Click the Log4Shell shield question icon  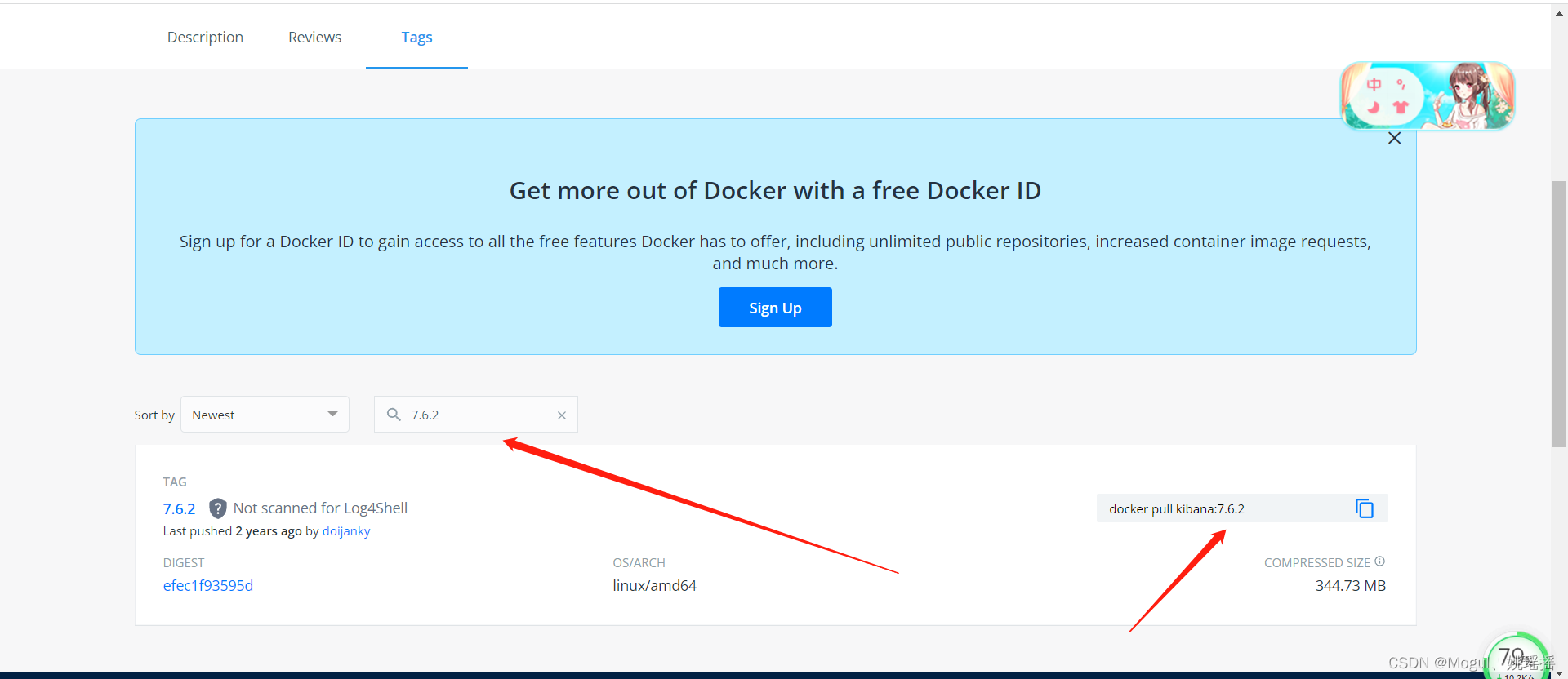217,508
